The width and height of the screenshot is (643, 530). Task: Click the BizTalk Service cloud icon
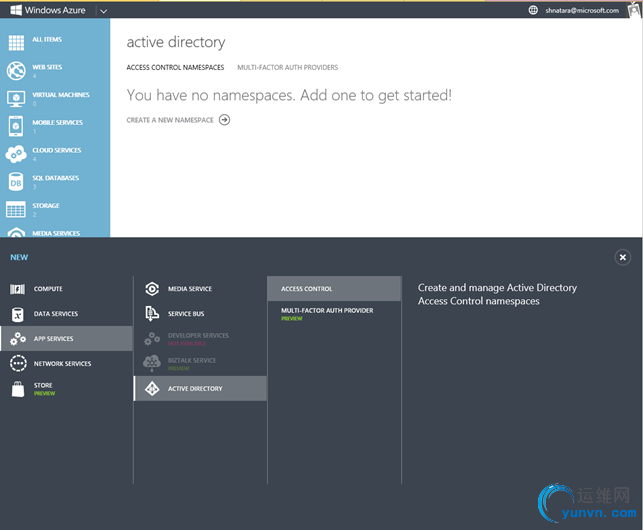click(152, 363)
